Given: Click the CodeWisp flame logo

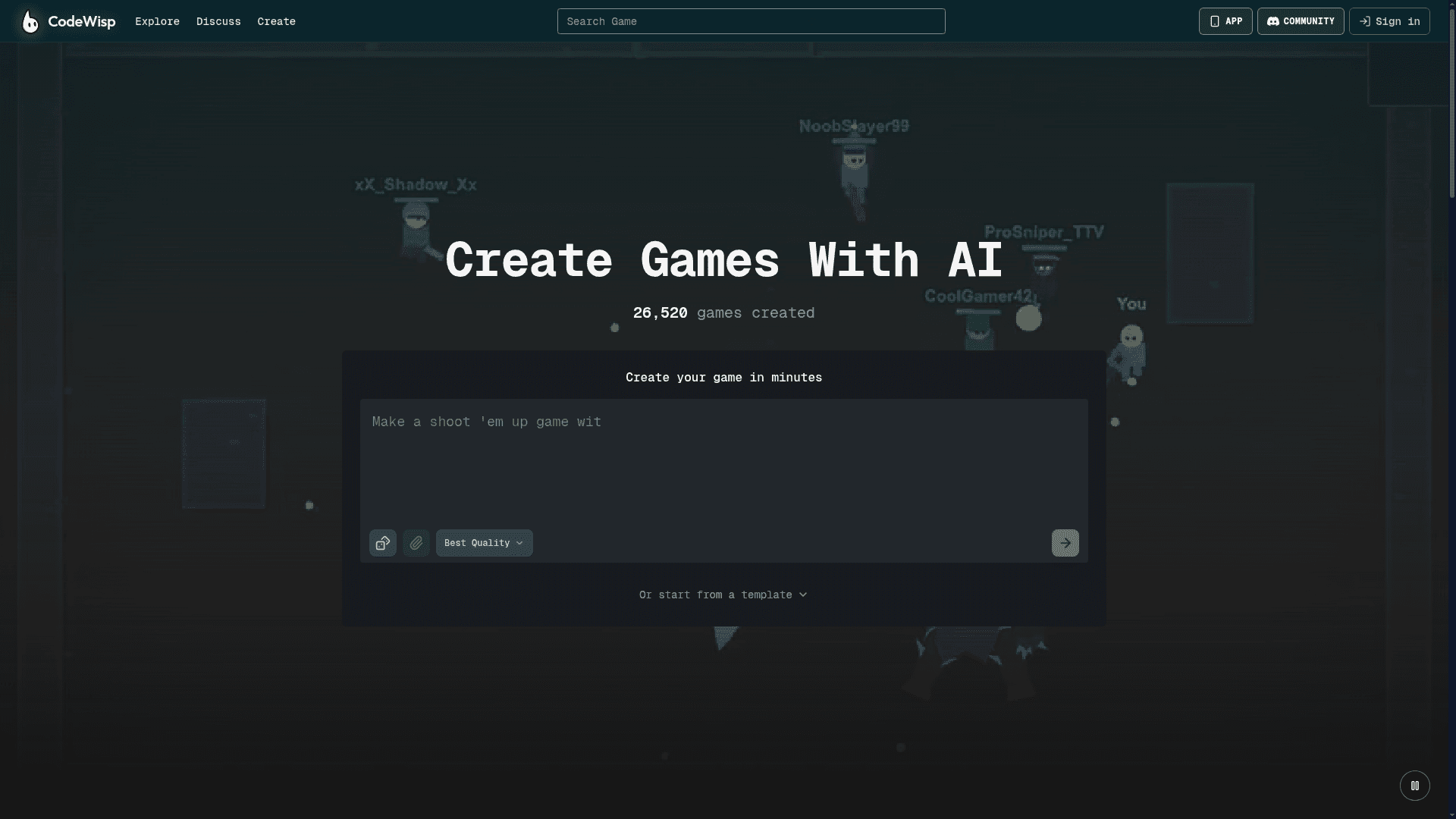Looking at the screenshot, I should tap(30, 21).
